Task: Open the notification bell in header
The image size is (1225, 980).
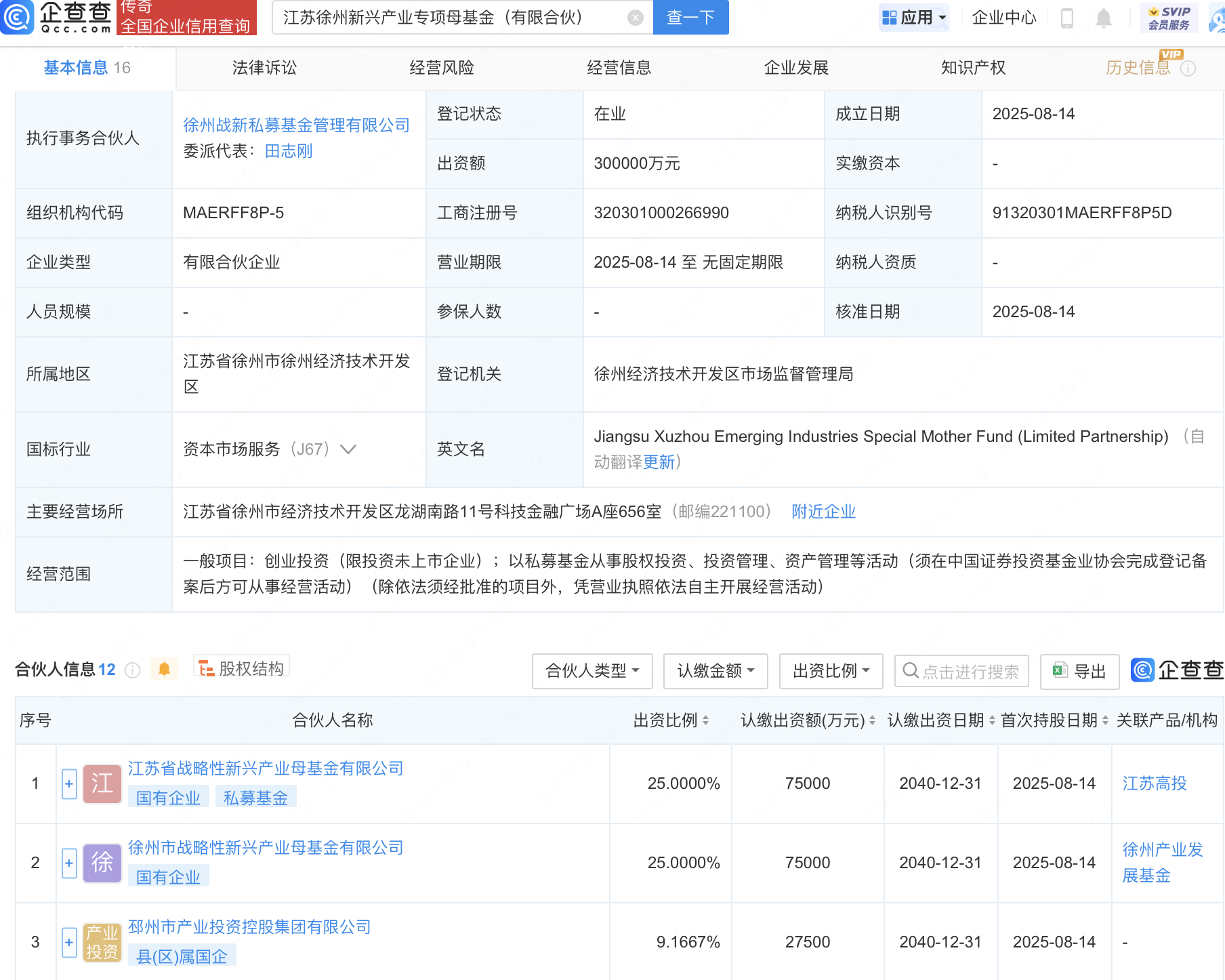Action: [x=1103, y=18]
